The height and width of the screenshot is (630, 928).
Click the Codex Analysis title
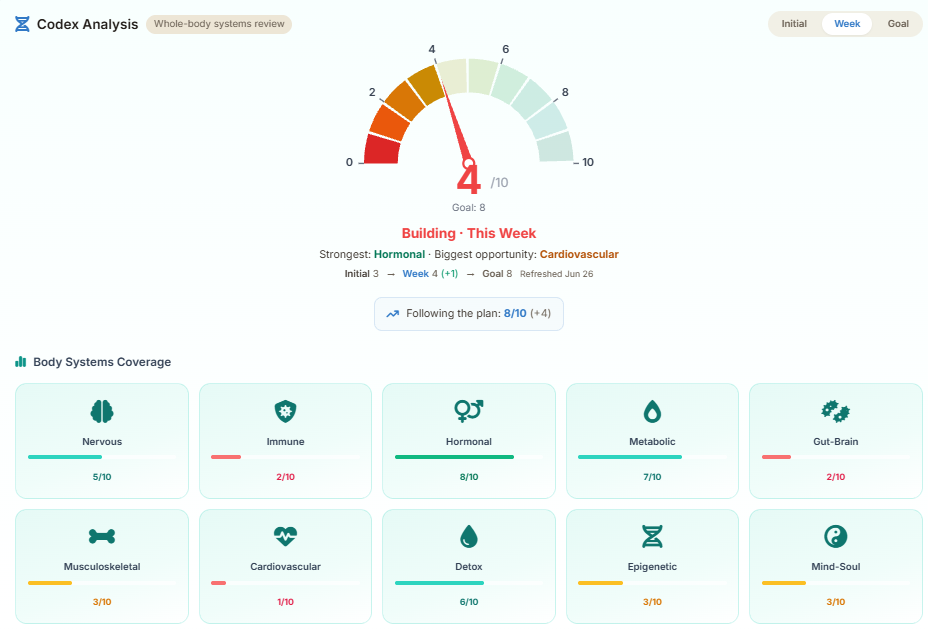tap(88, 24)
